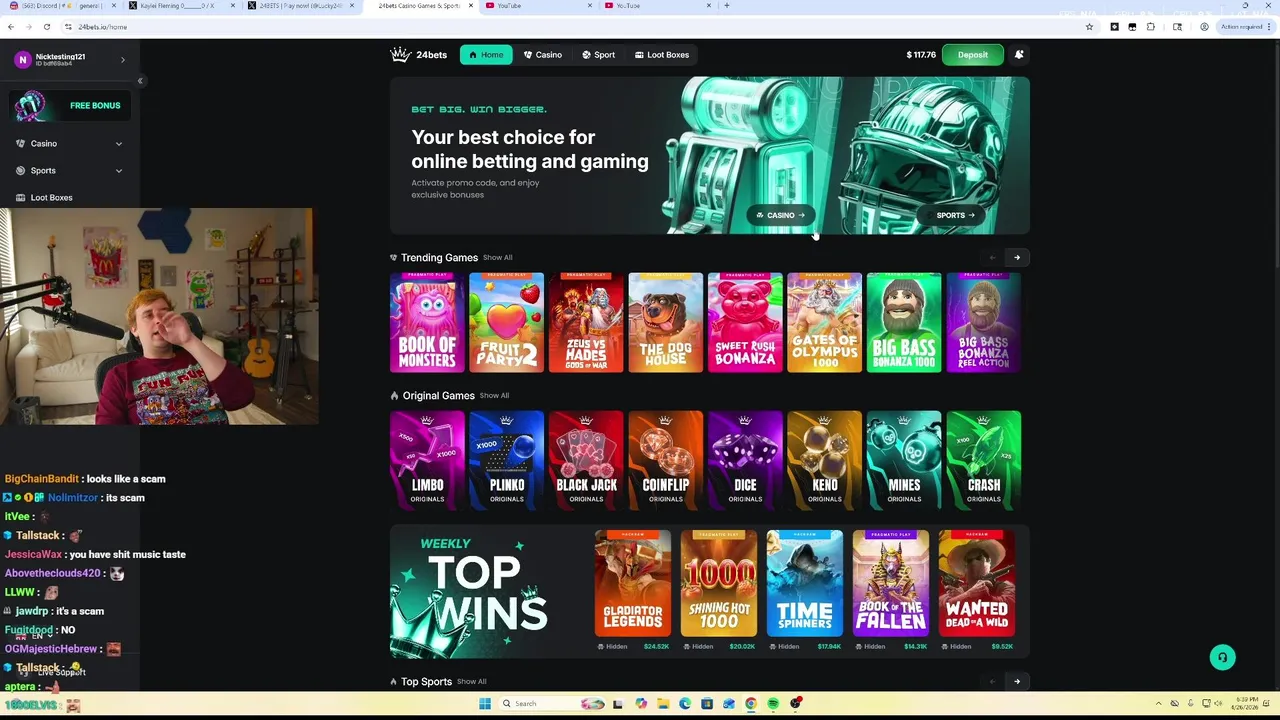Open Shining Hot 1000 top win
Screen dimensions: 1280x720
[x=719, y=583]
